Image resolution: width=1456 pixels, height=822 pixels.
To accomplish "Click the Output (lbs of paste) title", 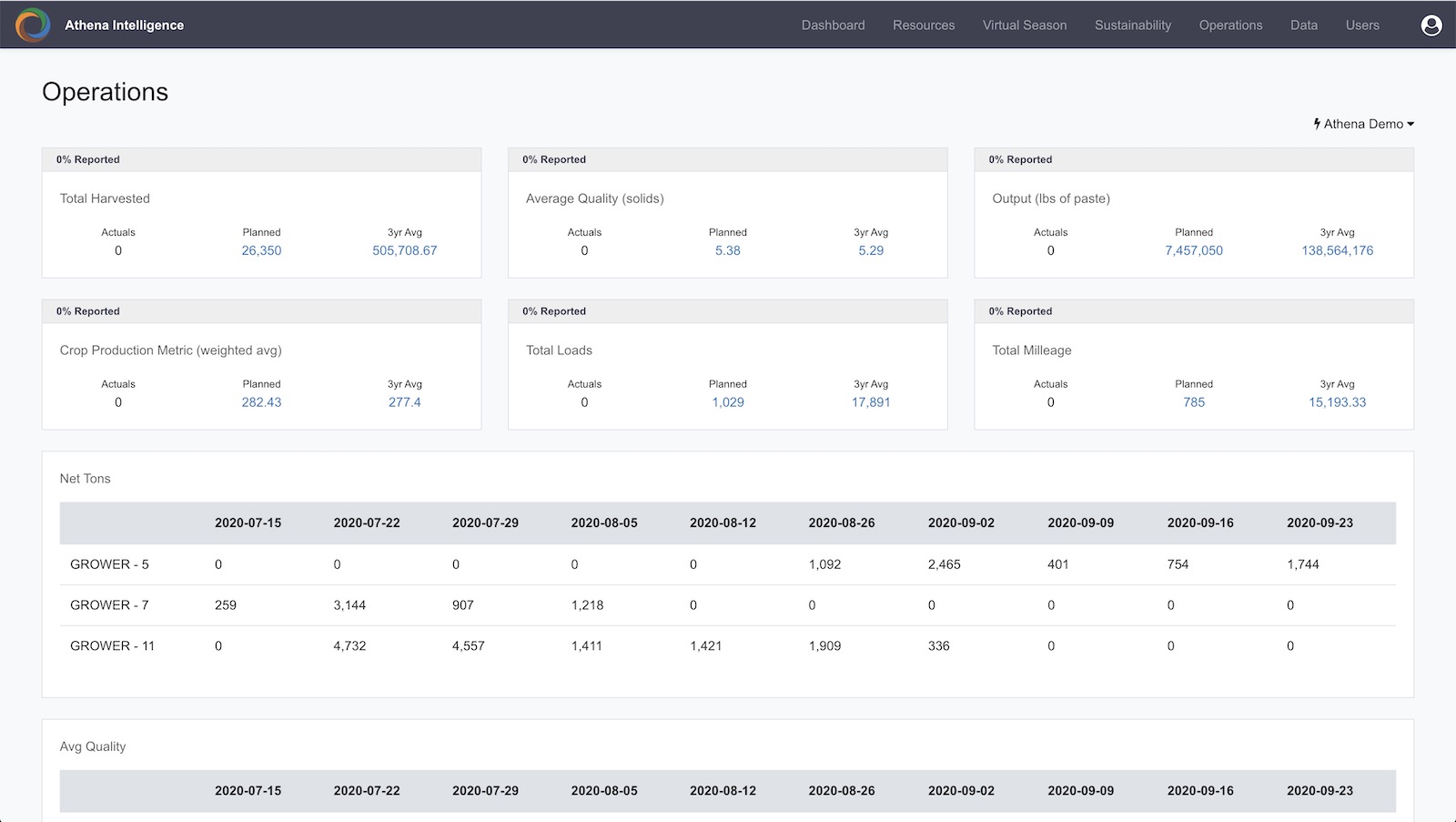I will point(1051,198).
